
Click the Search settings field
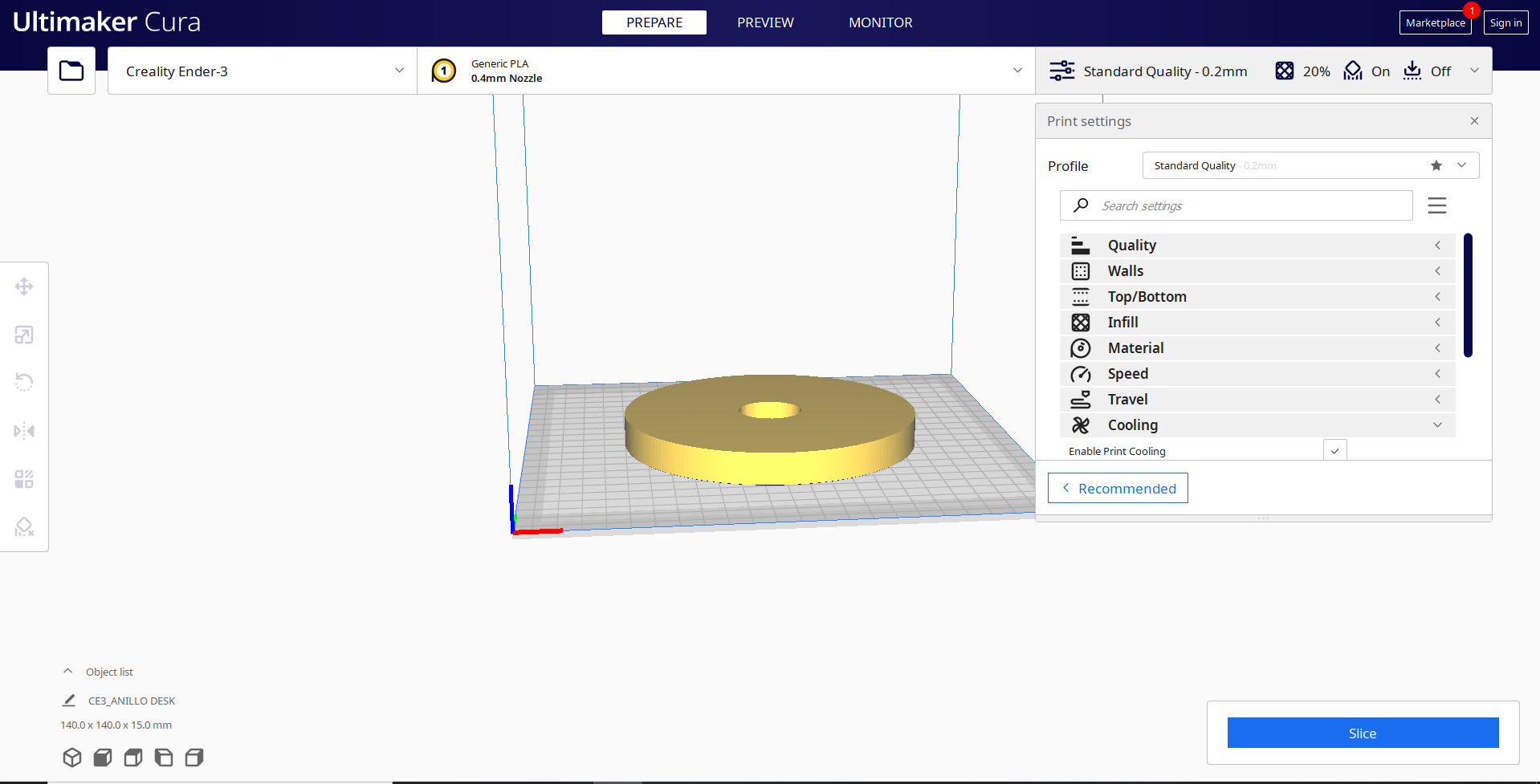pyautogui.click(x=1236, y=205)
